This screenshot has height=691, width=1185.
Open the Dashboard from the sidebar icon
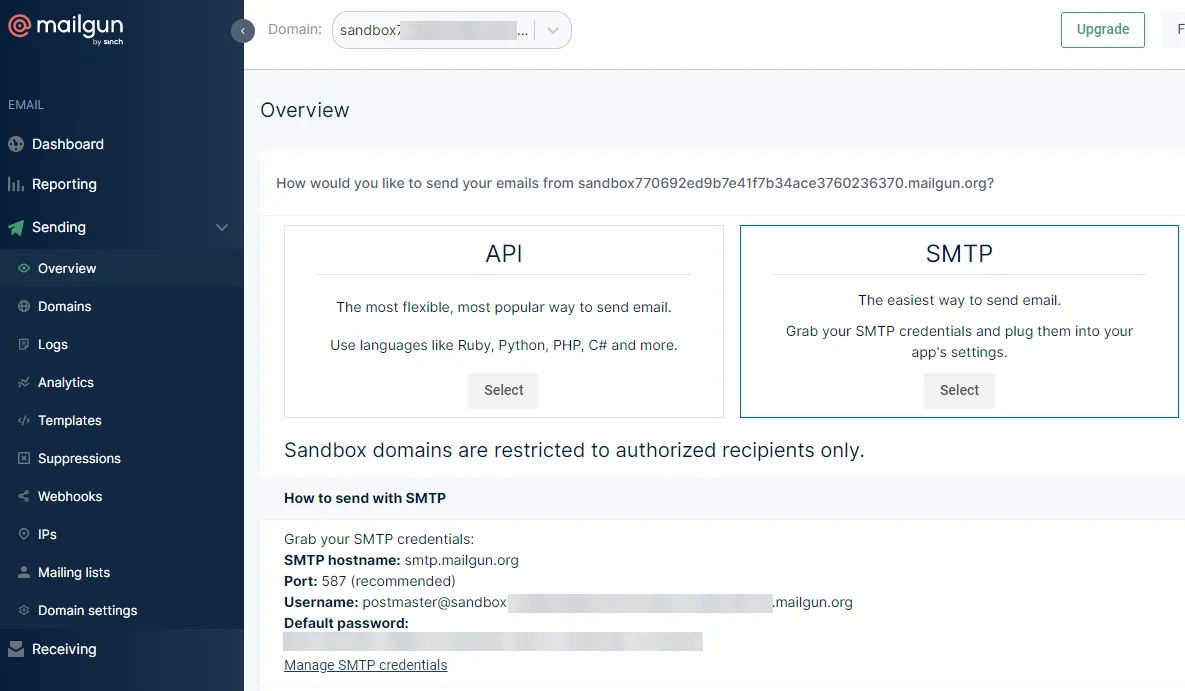click(16, 144)
